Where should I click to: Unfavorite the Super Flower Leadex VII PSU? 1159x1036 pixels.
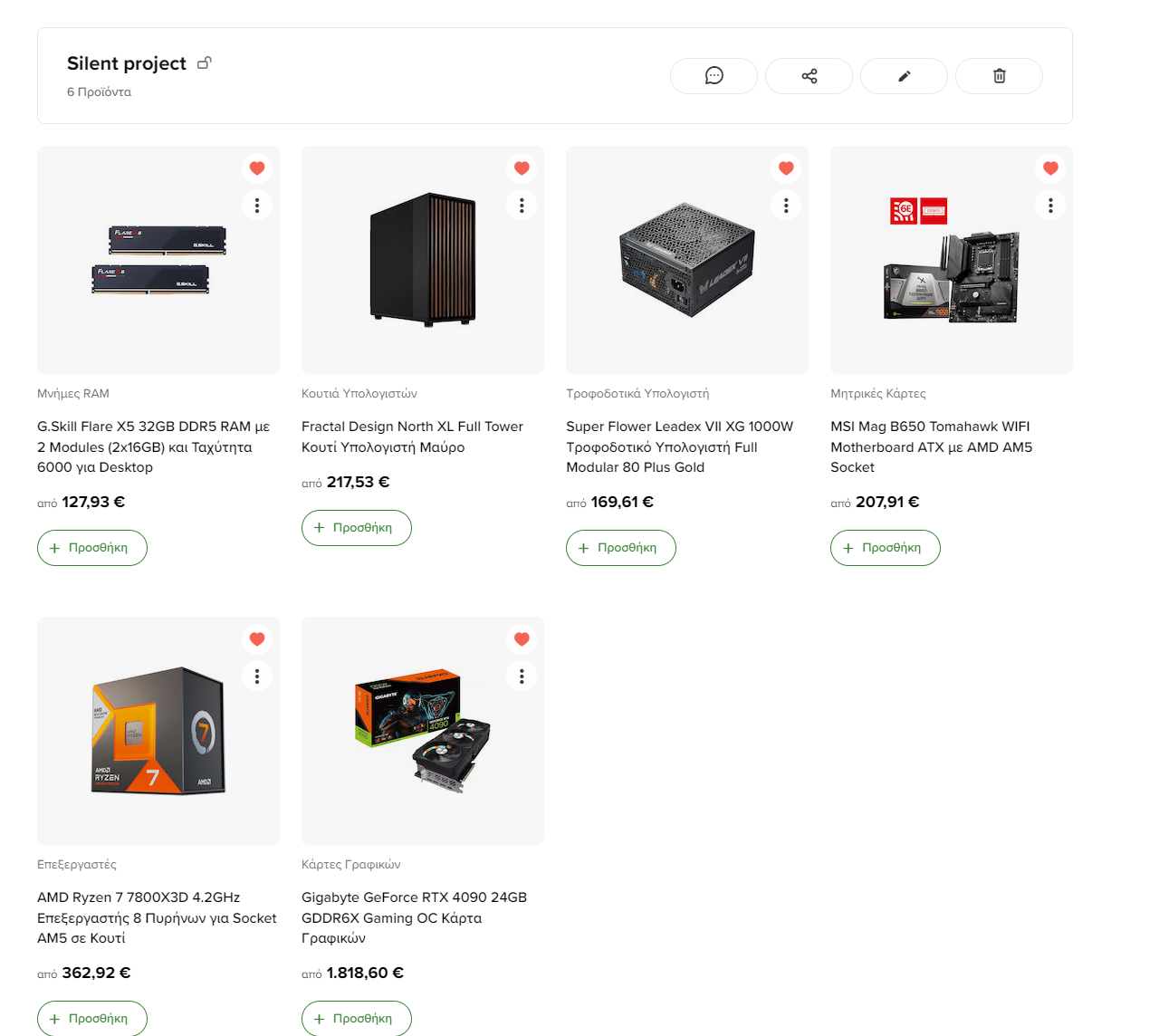[x=786, y=168]
